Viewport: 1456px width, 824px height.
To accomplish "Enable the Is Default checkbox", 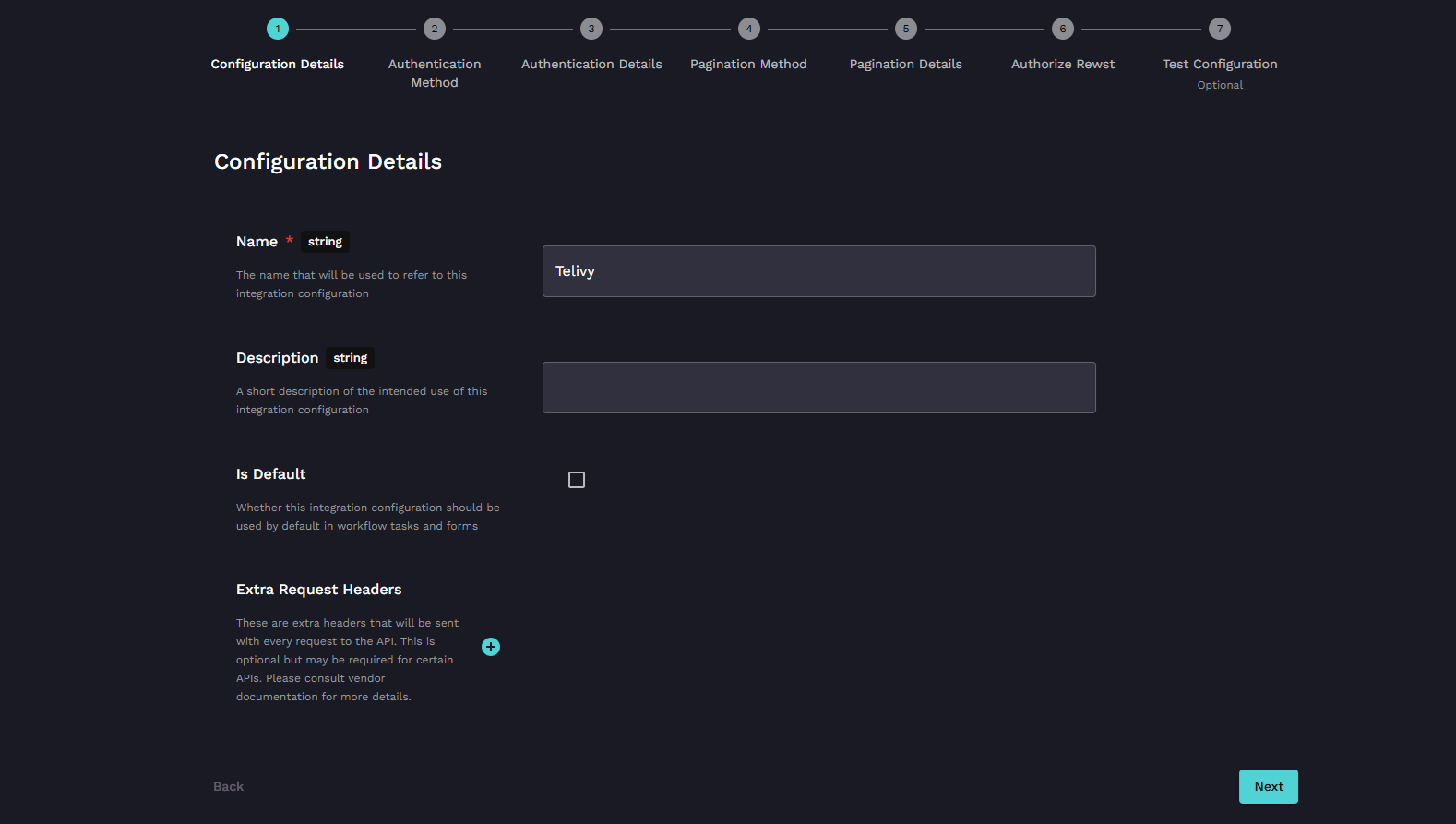I will pos(577,480).
